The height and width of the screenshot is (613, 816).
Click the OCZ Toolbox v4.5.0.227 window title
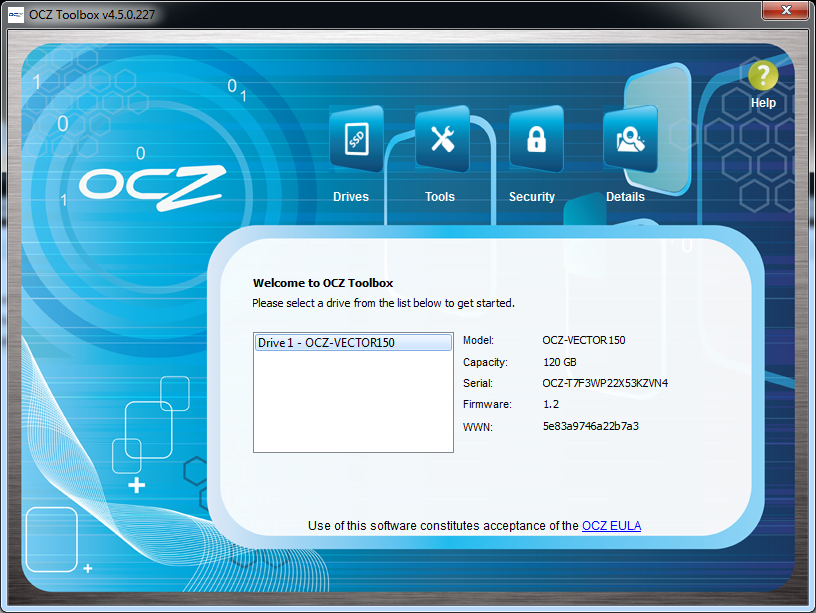click(92, 15)
